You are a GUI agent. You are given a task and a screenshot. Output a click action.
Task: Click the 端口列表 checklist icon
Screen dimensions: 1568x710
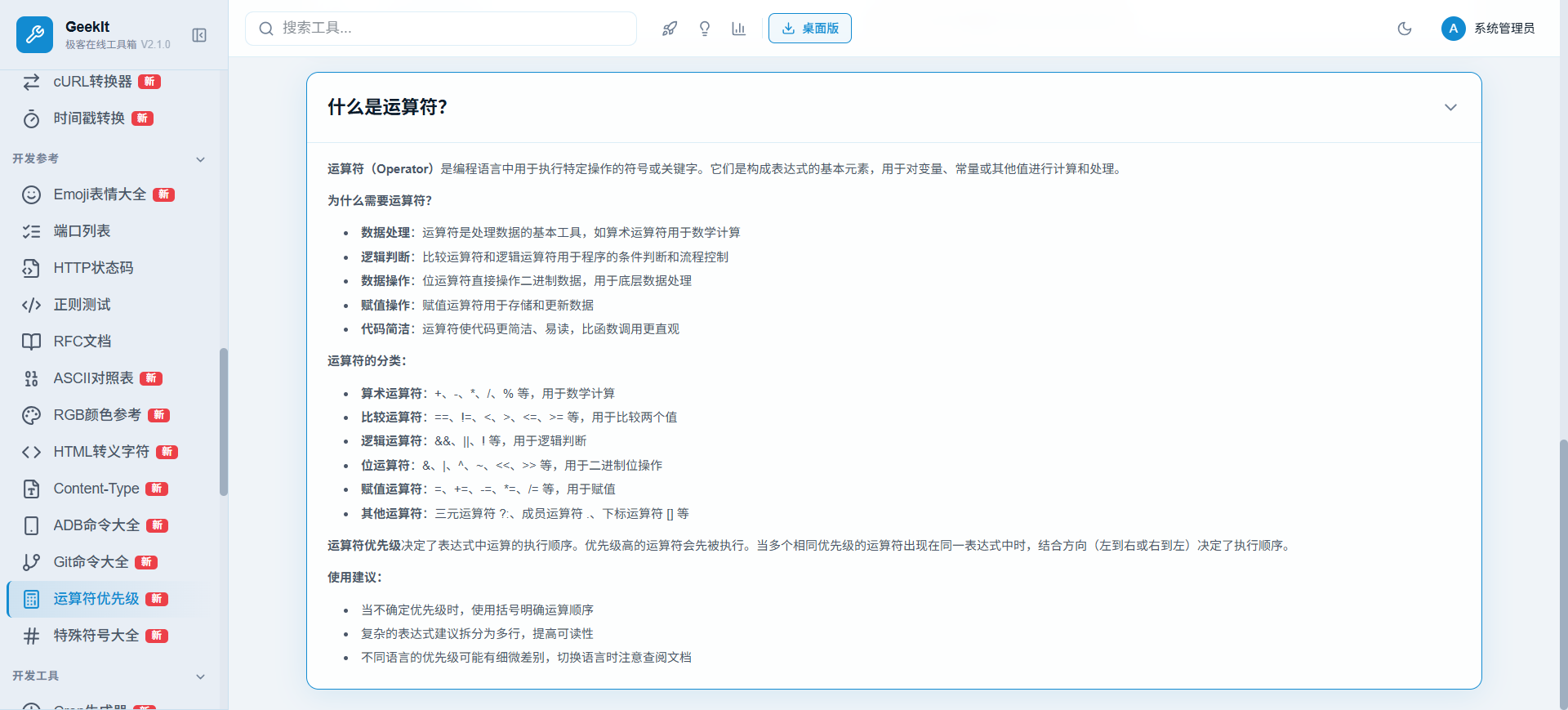pos(31,231)
